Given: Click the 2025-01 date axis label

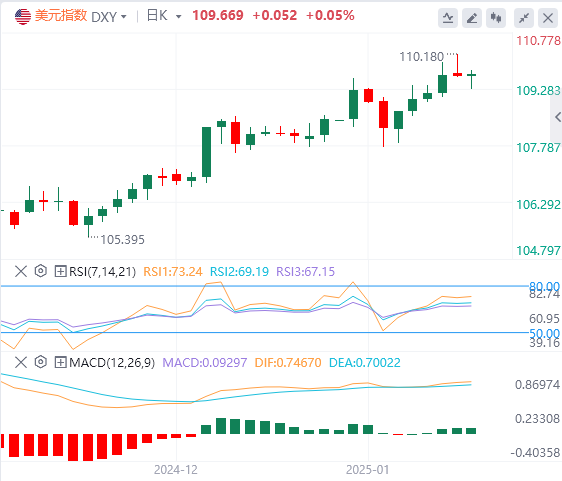Looking at the screenshot, I should pos(367,470).
